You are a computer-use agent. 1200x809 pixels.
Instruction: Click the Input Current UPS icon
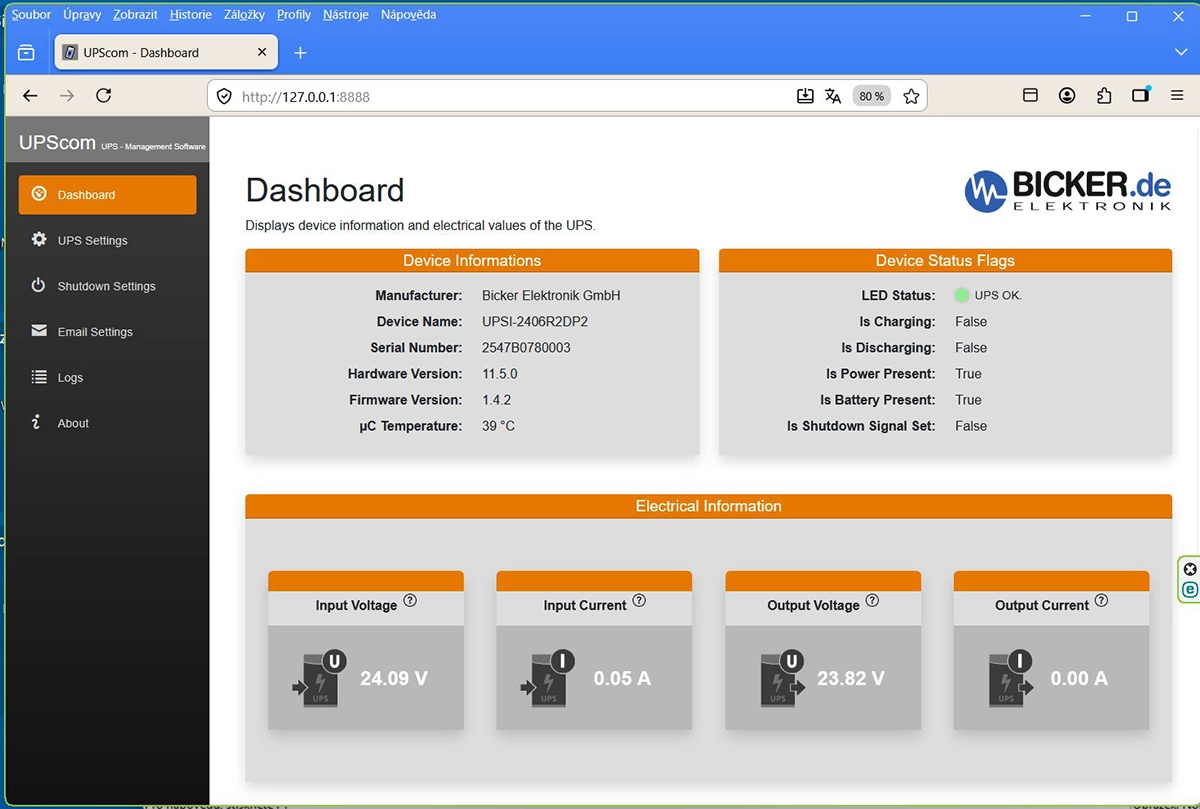click(x=549, y=678)
